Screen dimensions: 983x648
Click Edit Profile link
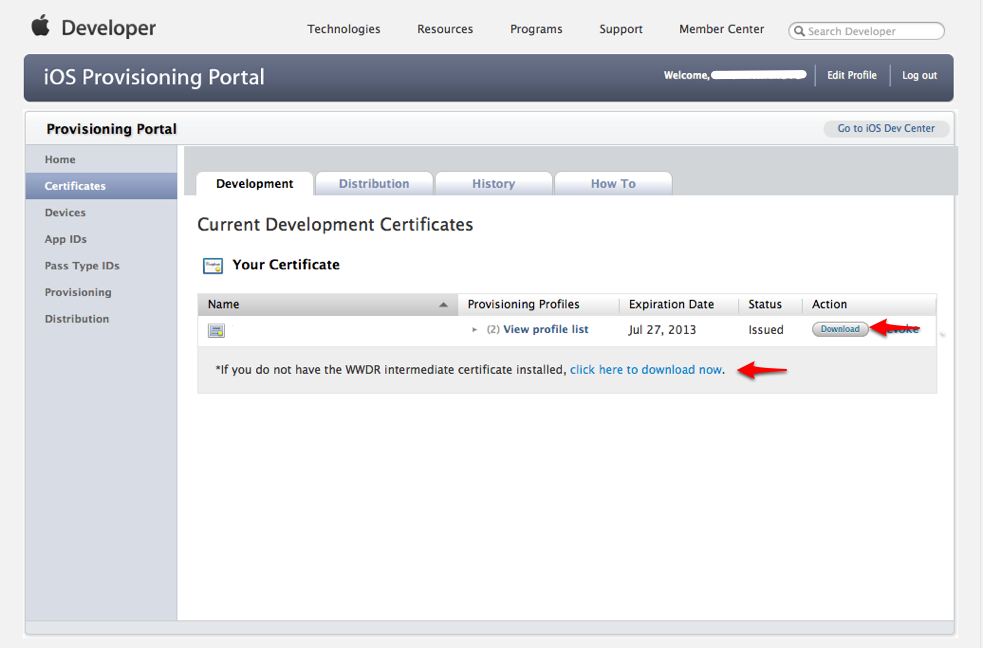pyautogui.click(x=851, y=75)
